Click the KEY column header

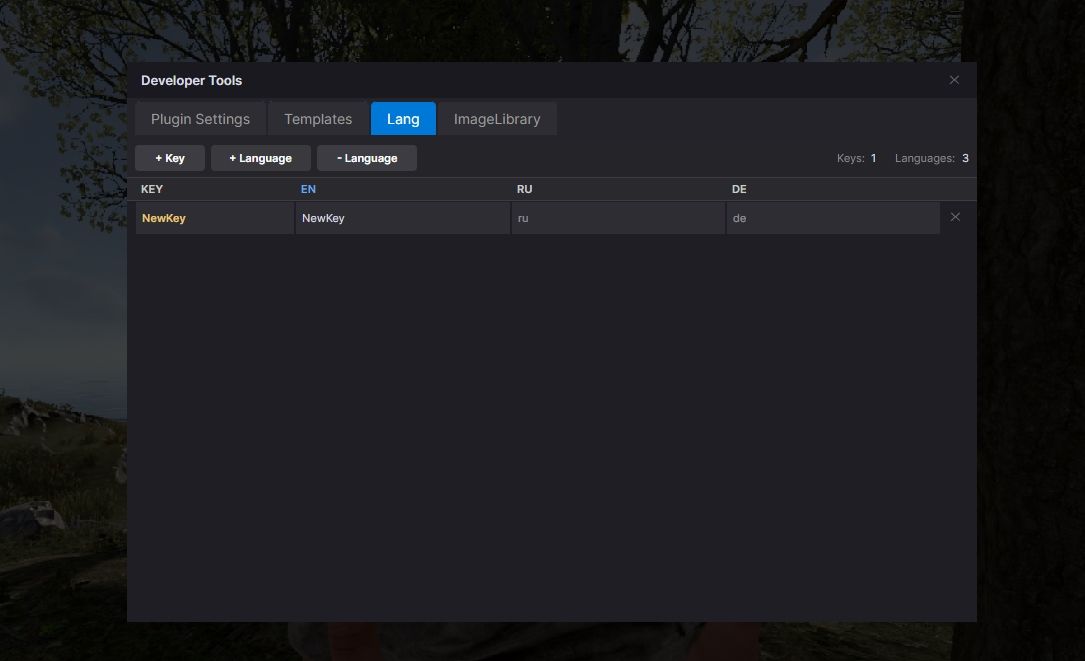[152, 189]
